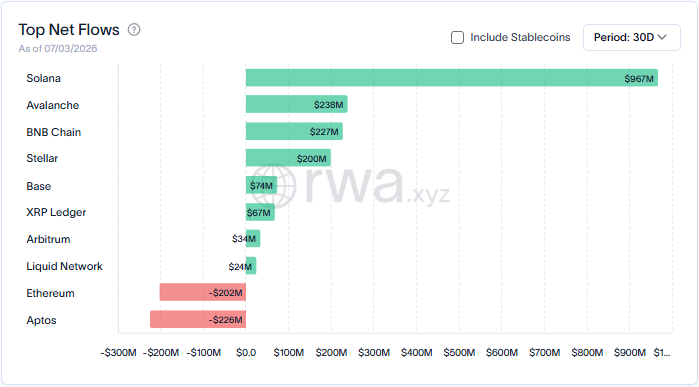699x387 pixels.
Task: Enable the Include Stablecoins checkbox
Action: point(457,37)
